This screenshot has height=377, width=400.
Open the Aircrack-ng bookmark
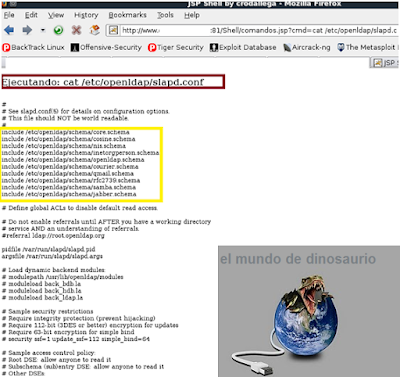click(x=307, y=47)
